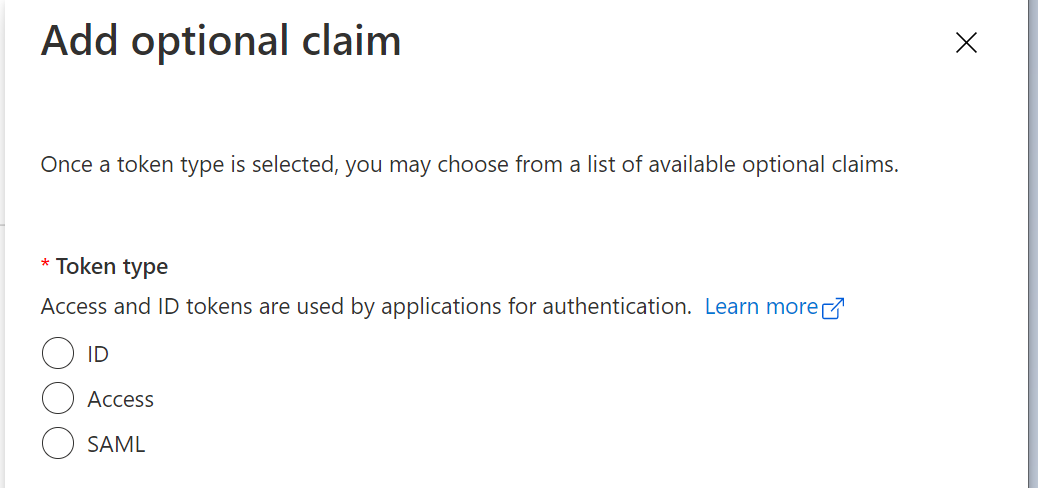The image size is (1038, 488).
Task: Click the Access option label text
Action: tap(121, 399)
